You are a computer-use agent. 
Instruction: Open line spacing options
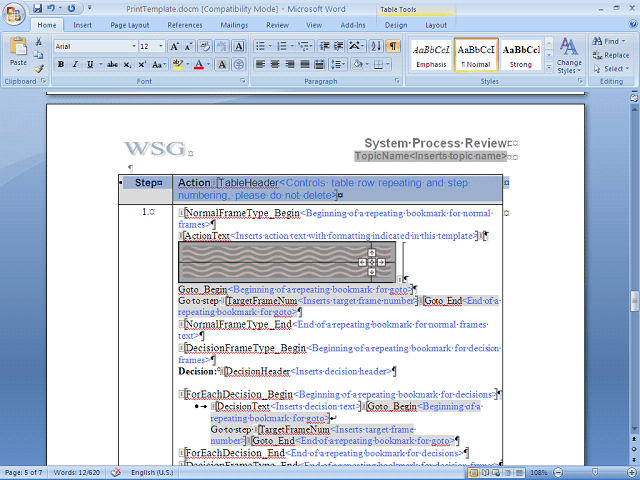338,64
